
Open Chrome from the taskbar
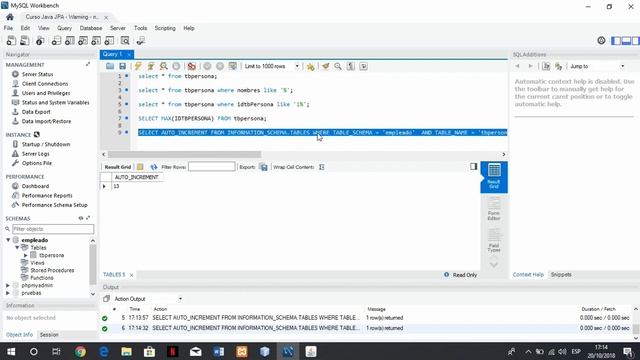(80, 351)
